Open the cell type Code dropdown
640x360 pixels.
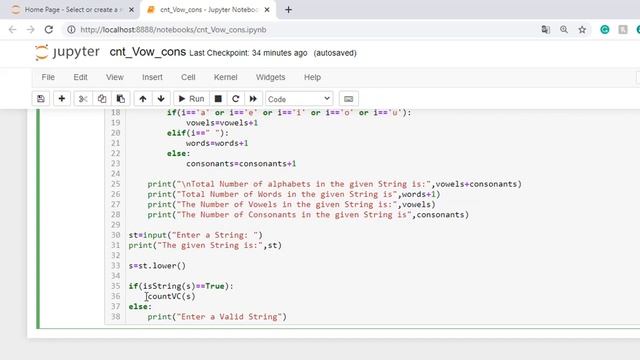[299, 99]
